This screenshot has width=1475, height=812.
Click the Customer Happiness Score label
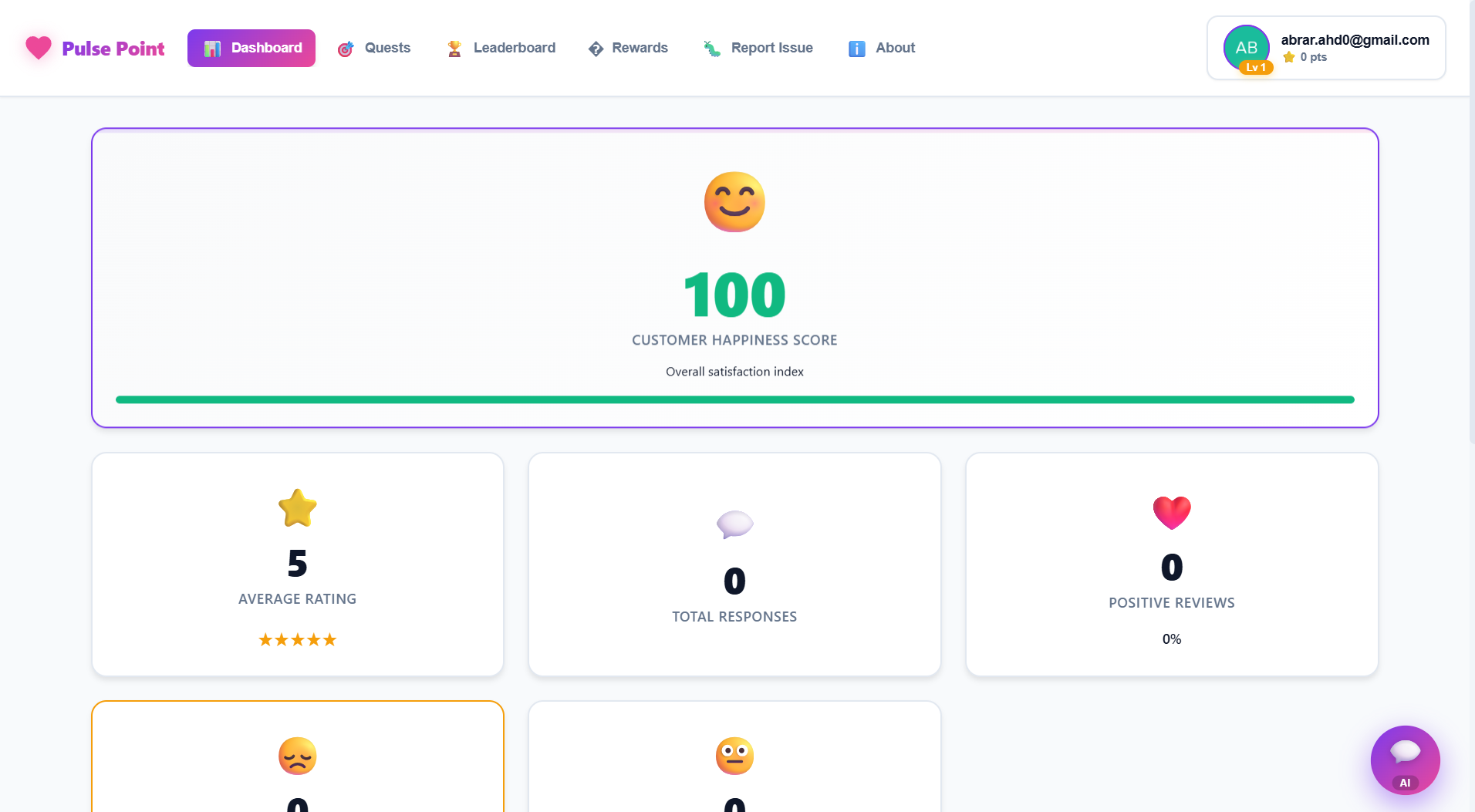click(734, 340)
